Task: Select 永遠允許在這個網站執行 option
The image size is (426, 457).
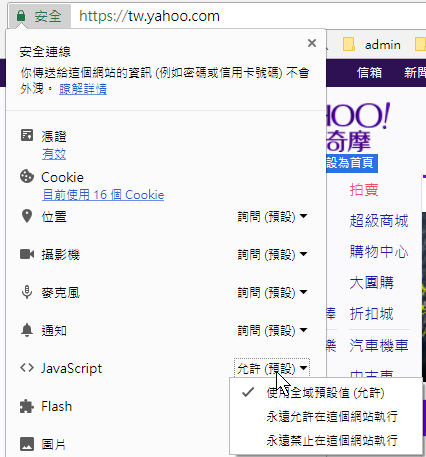Action: [x=325, y=416]
